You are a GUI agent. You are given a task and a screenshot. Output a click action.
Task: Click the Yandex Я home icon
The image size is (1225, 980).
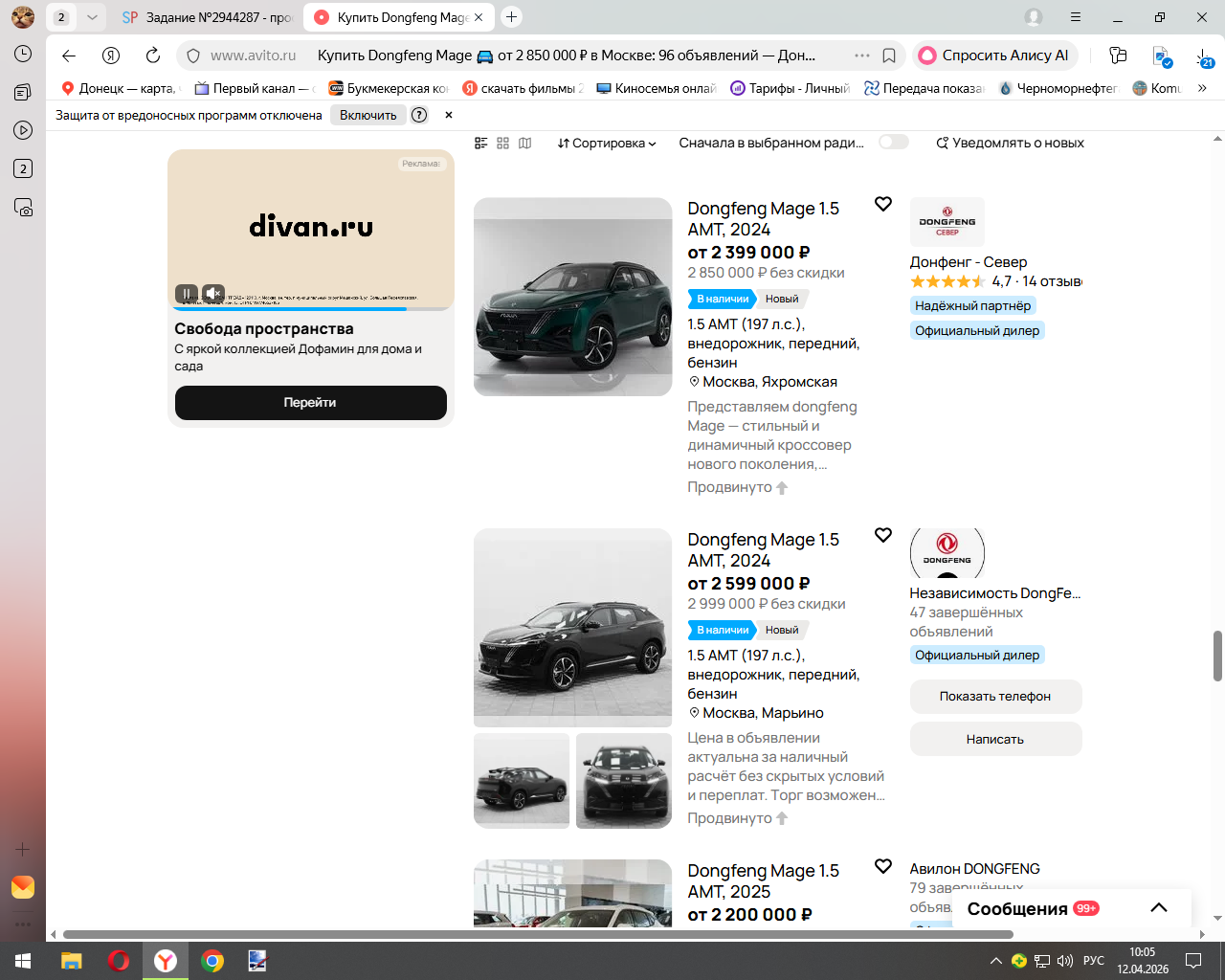click(x=111, y=56)
